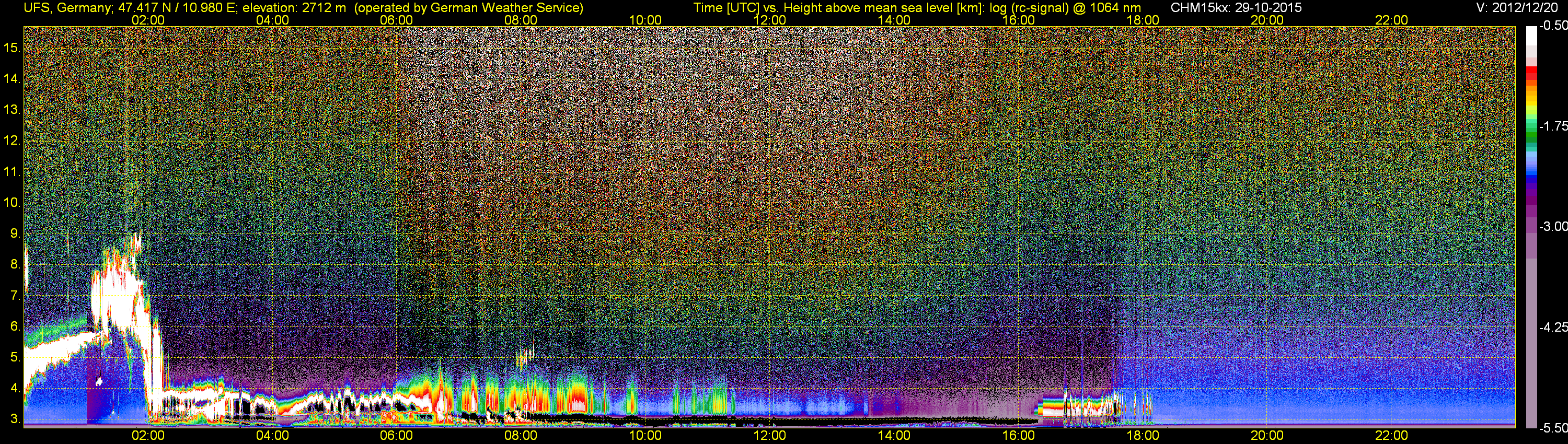Click the 04:00 label on the top time axis
The image size is (1568, 444).
pos(272,20)
